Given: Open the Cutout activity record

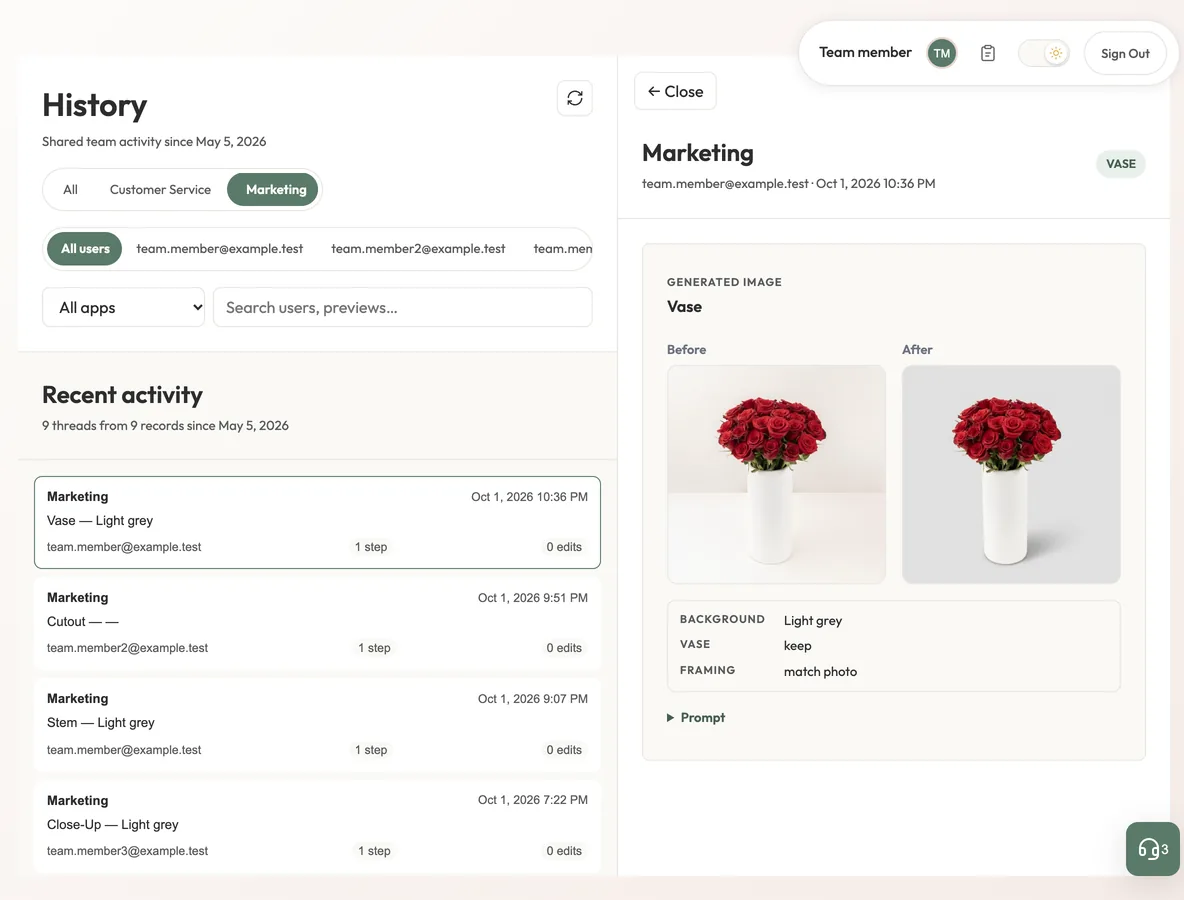Looking at the screenshot, I should [317, 624].
